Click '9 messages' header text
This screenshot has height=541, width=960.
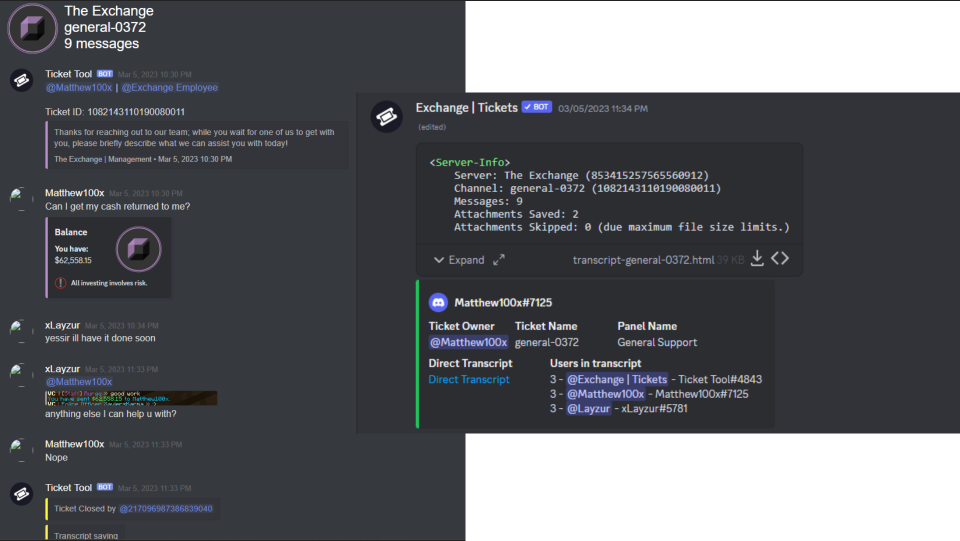pyautogui.click(x=102, y=43)
